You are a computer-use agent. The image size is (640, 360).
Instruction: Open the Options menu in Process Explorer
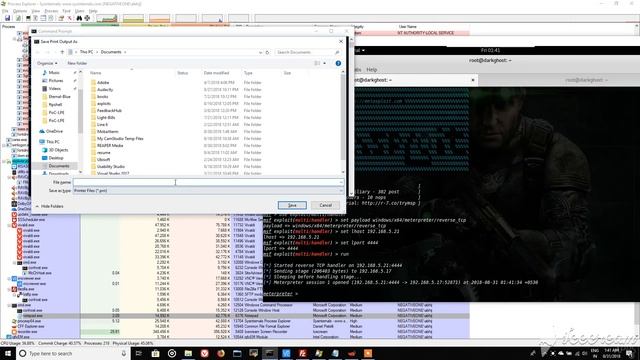(x=20, y=11)
